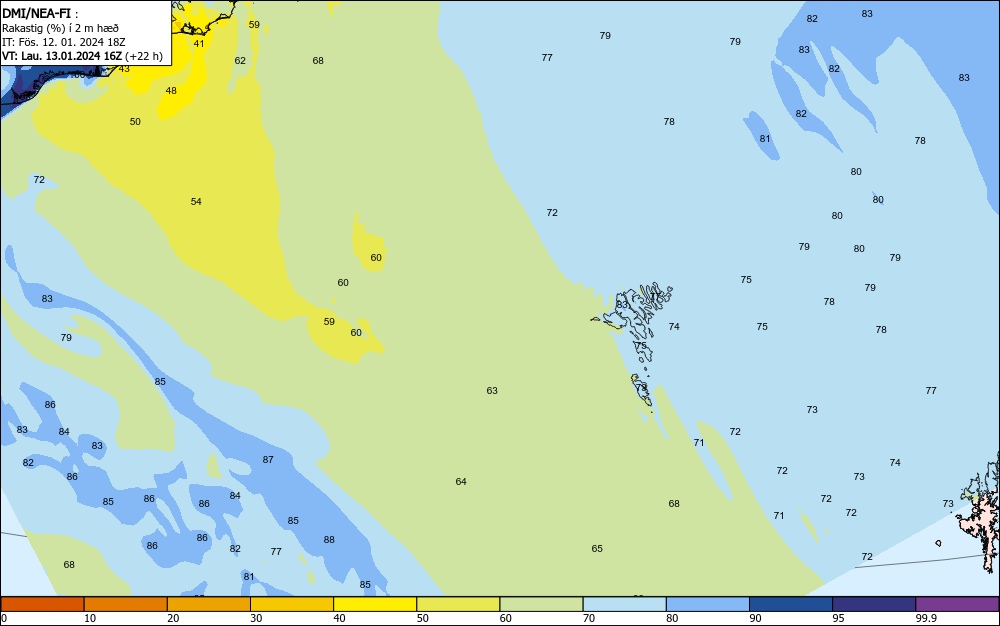Image resolution: width=1000 pixels, height=626 pixels.
Task: Click the 60–70% light green legend swatch
Action: coord(541,604)
